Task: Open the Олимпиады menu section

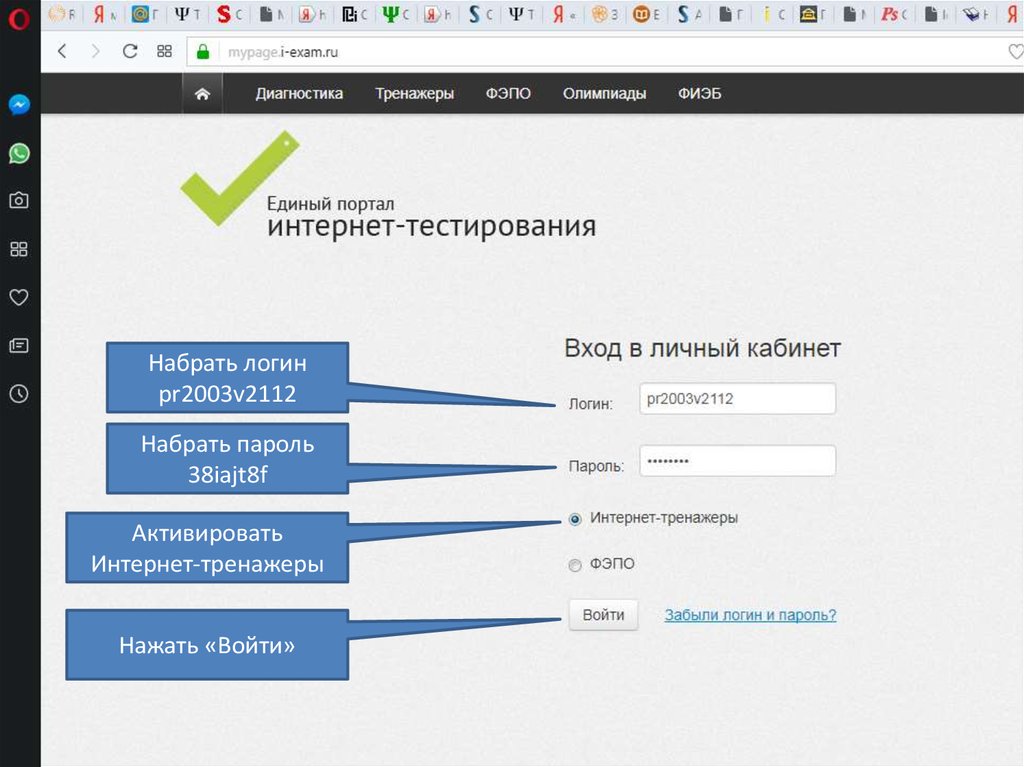Action: pos(605,93)
